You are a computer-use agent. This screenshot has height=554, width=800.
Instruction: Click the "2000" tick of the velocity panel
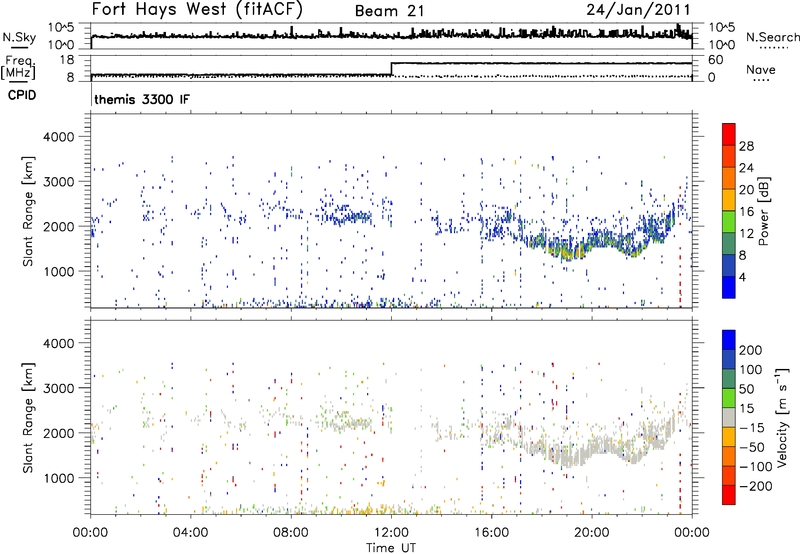[x=59, y=433]
